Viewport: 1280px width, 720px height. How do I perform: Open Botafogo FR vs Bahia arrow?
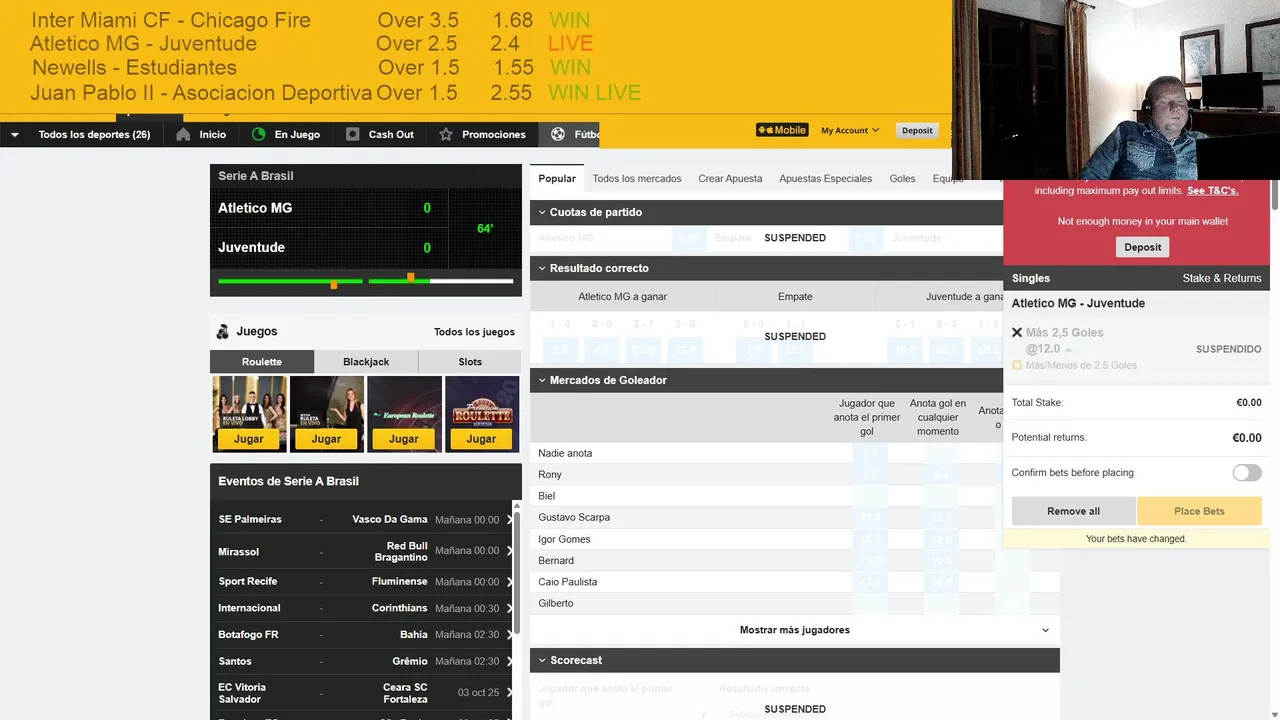pyautogui.click(x=510, y=634)
